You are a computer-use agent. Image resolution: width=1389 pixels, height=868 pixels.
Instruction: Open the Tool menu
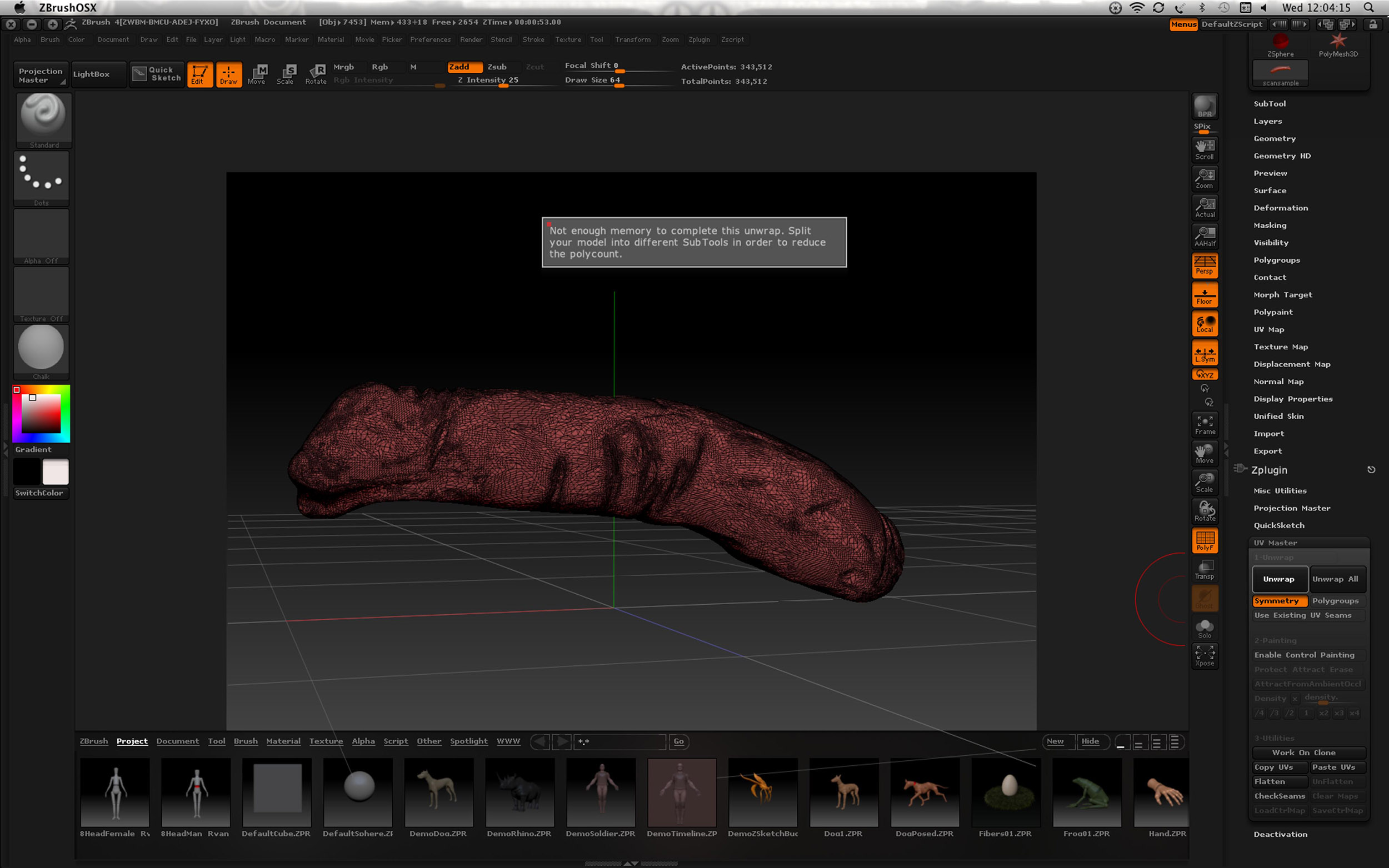click(597, 39)
